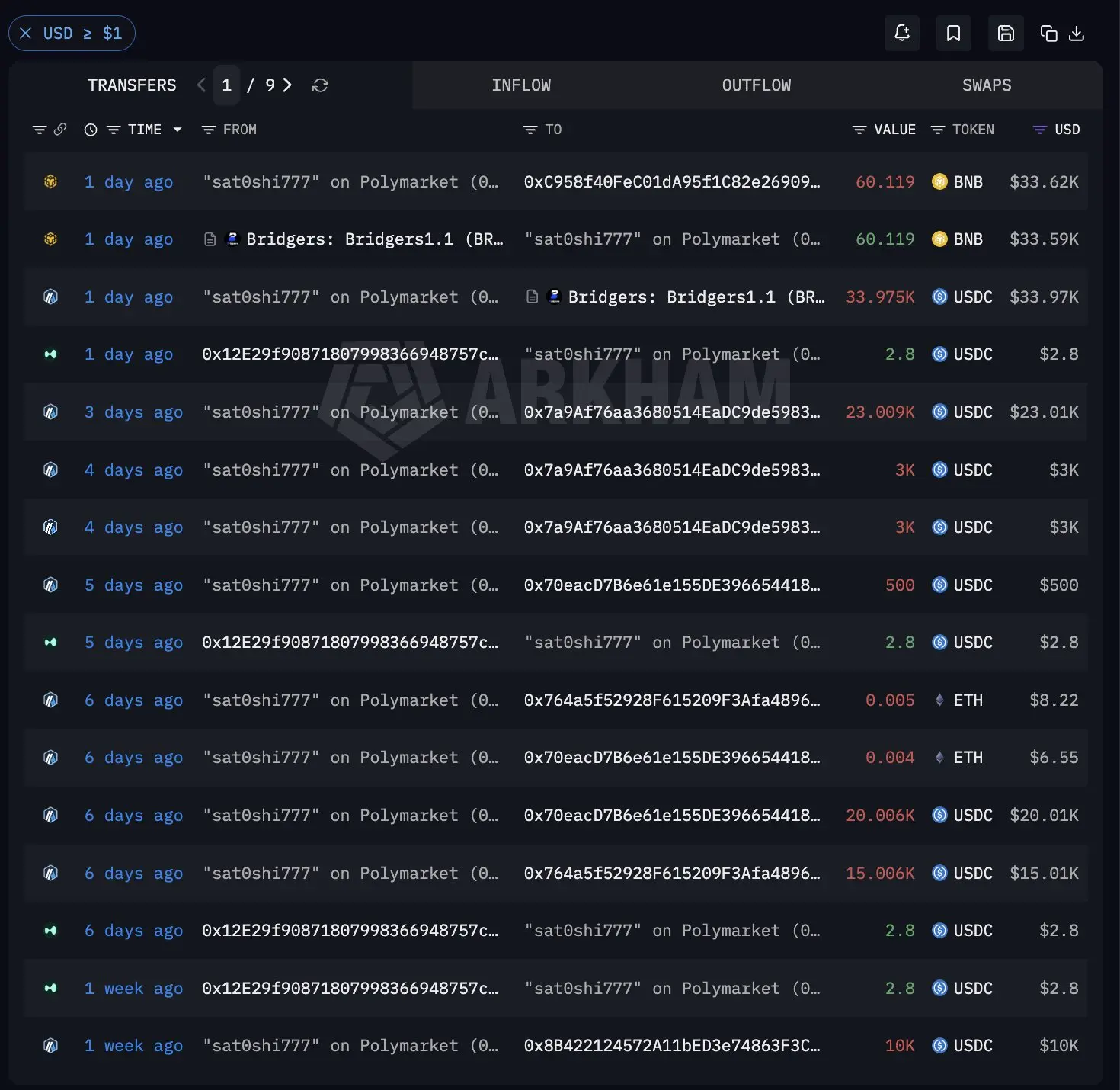
Task: Click the 0.005 ETH value cell
Action: click(x=890, y=700)
